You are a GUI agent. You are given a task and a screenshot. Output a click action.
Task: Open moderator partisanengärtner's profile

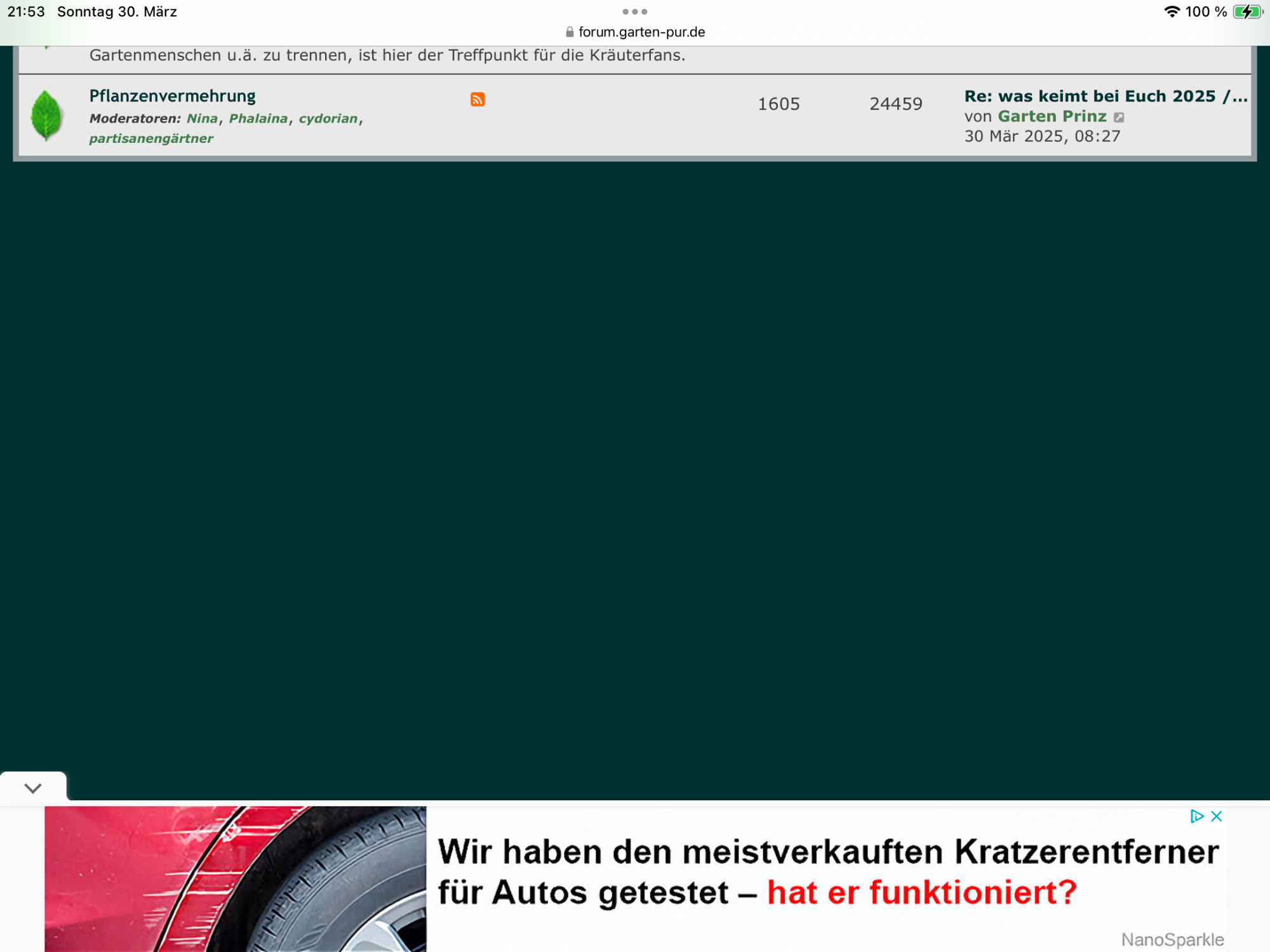(x=151, y=138)
